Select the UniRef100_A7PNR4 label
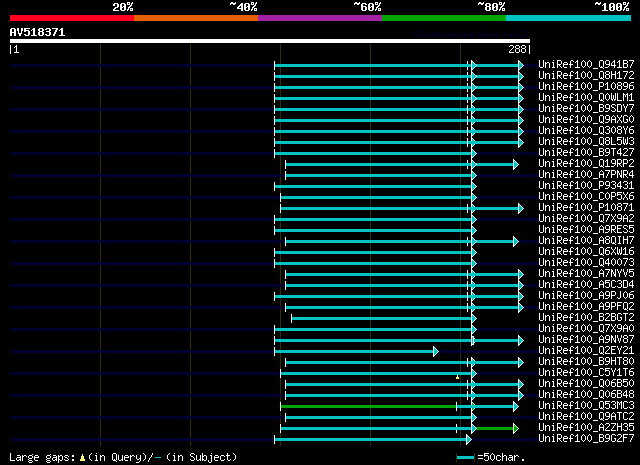 pos(586,175)
